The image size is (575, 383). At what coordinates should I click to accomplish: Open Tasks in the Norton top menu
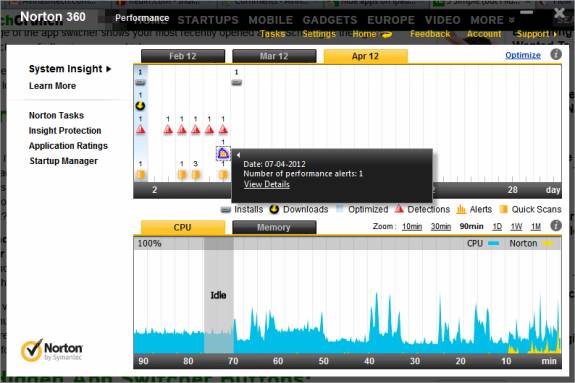pos(272,34)
